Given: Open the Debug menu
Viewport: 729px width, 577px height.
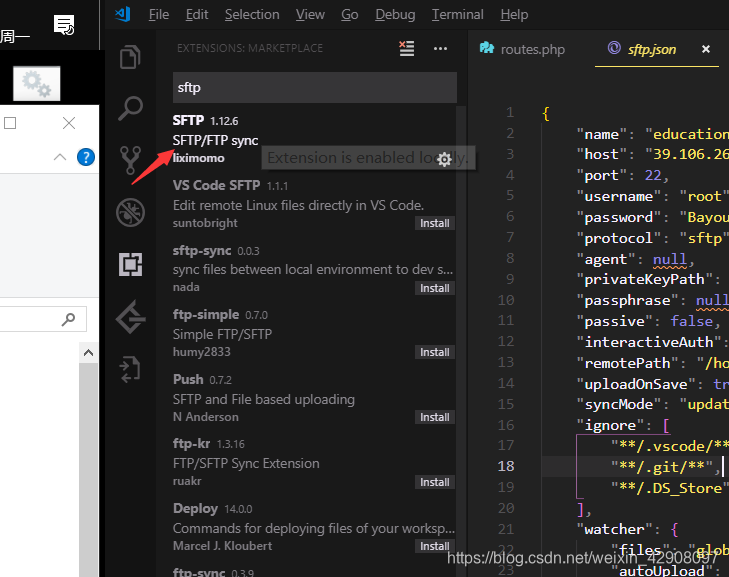Looking at the screenshot, I should pos(395,15).
